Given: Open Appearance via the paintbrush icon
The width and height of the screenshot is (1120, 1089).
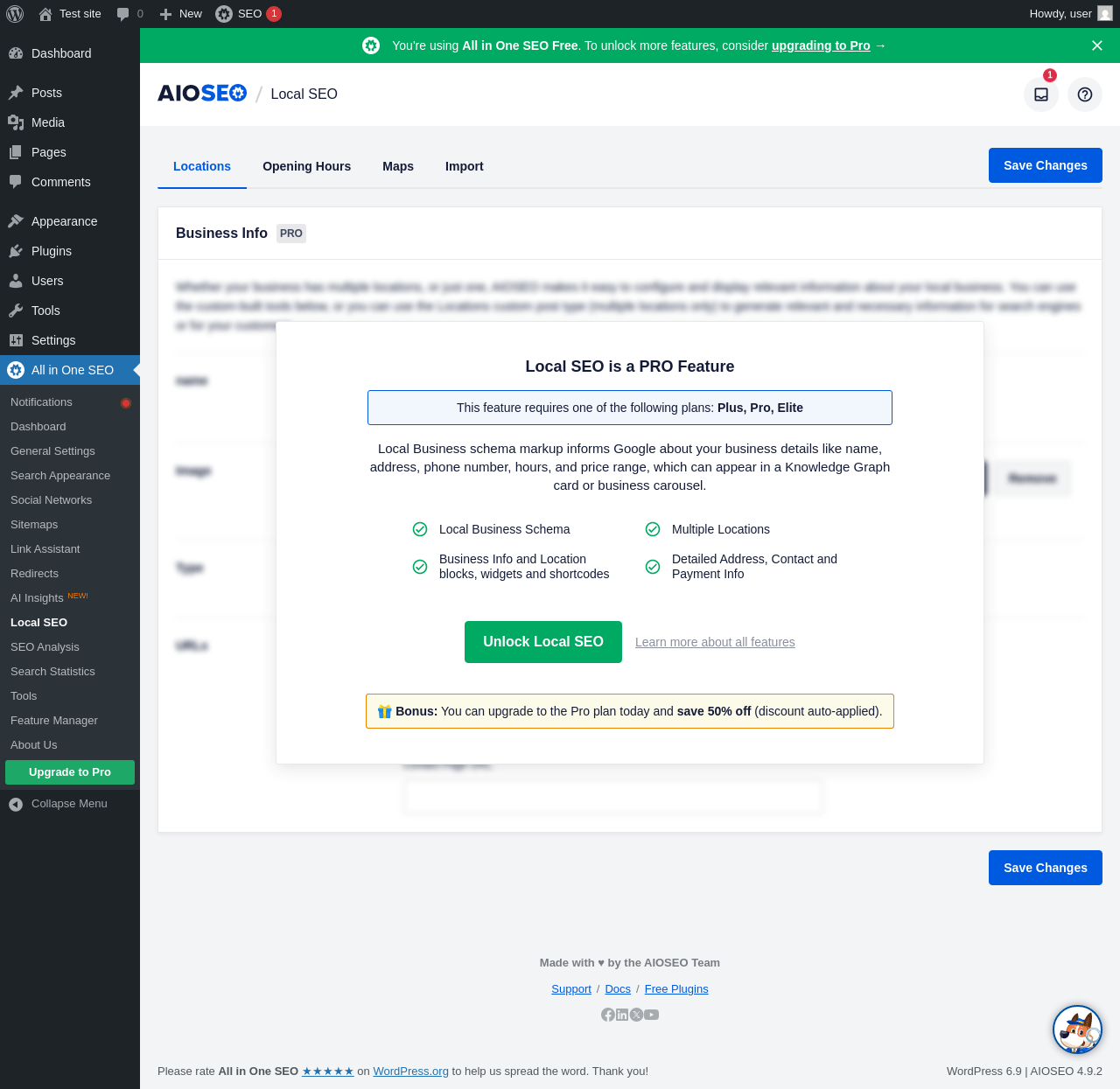Looking at the screenshot, I should pyautogui.click(x=16, y=221).
